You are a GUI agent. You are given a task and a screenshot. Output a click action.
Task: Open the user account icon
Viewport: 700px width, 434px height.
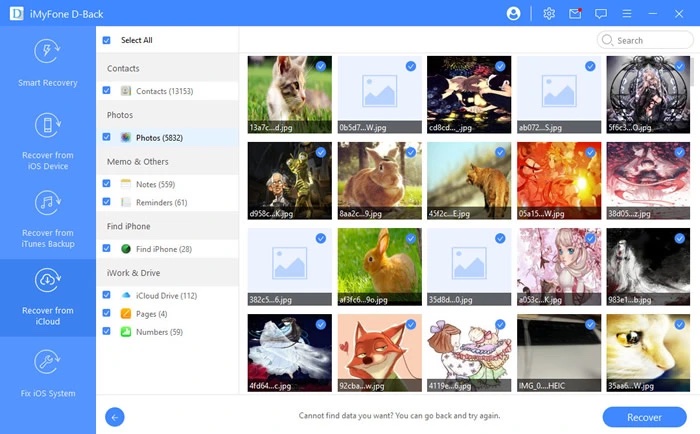[x=513, y=14]
